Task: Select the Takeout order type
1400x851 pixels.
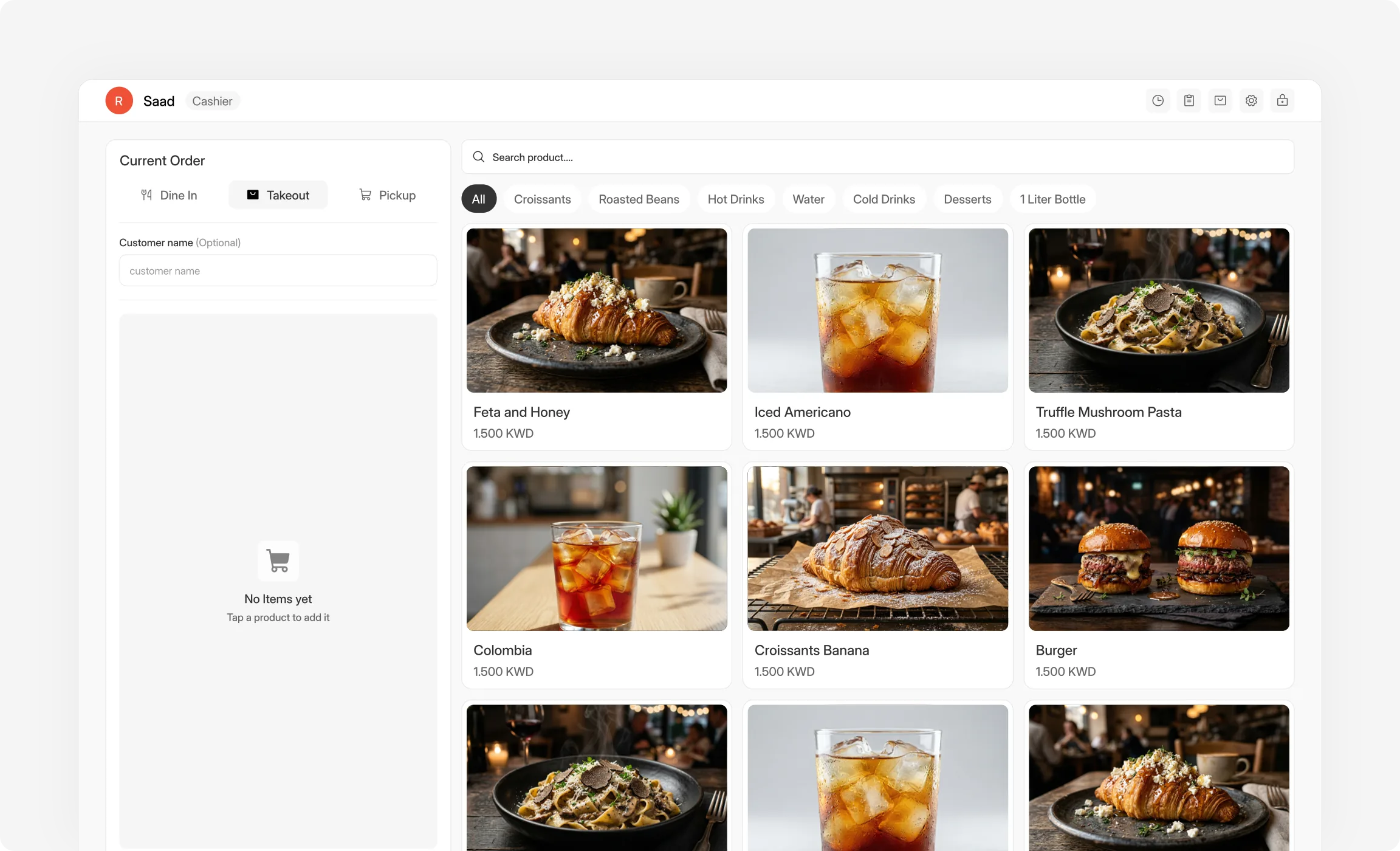Action: pyautogui.click(x=278, y=195)
